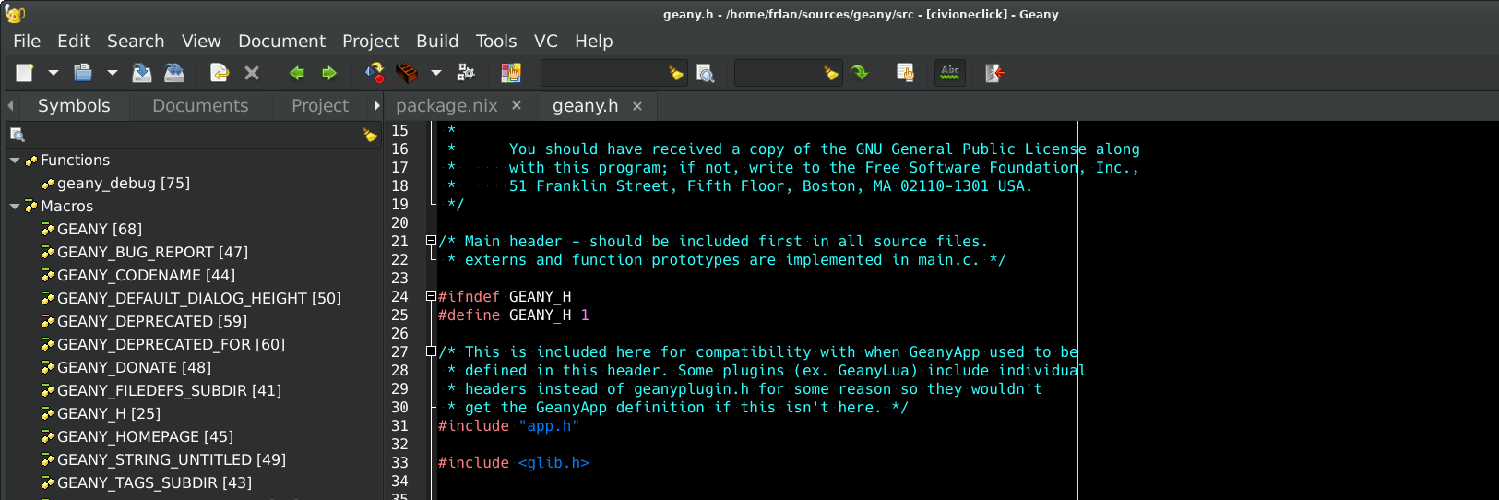The height and width of the screenshot is (500, 1499).
Task: Click the Compile toolbar icon
Action: pos(375,73)
